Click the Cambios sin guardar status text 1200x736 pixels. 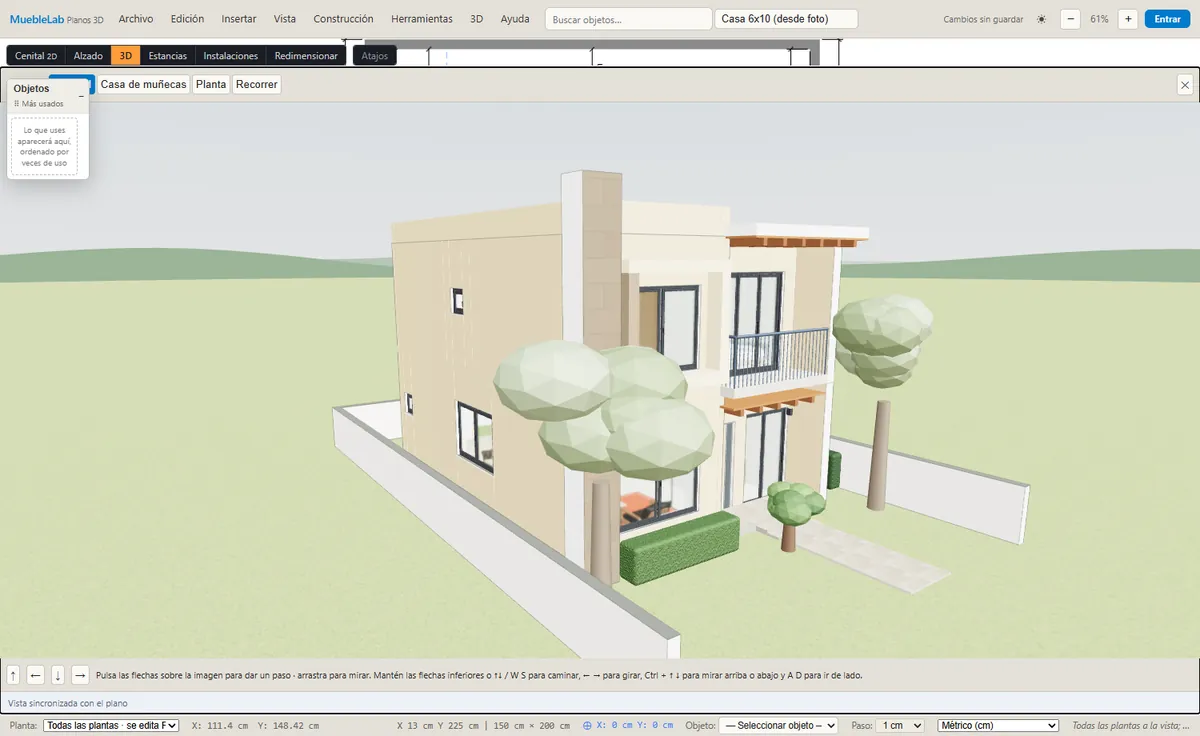983,19
